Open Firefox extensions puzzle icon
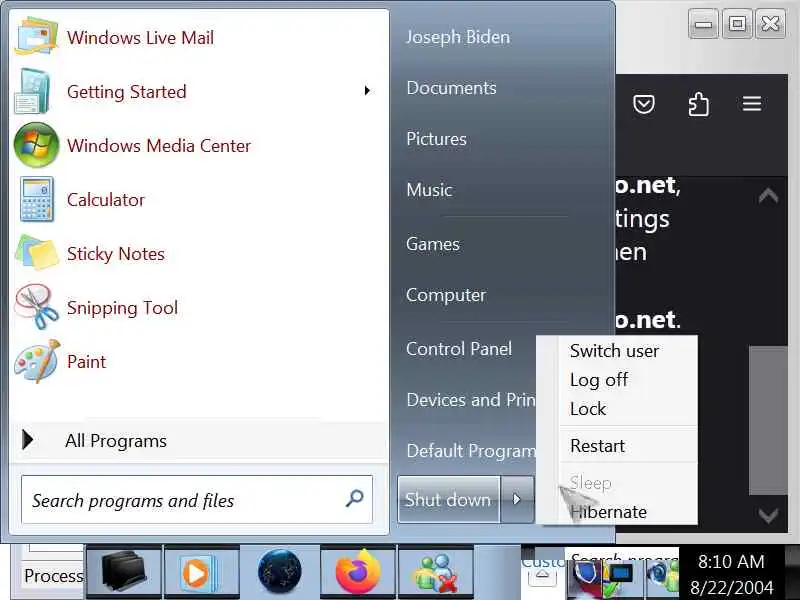The height and width of the screenshot is (600, 800). coord(698,104)
